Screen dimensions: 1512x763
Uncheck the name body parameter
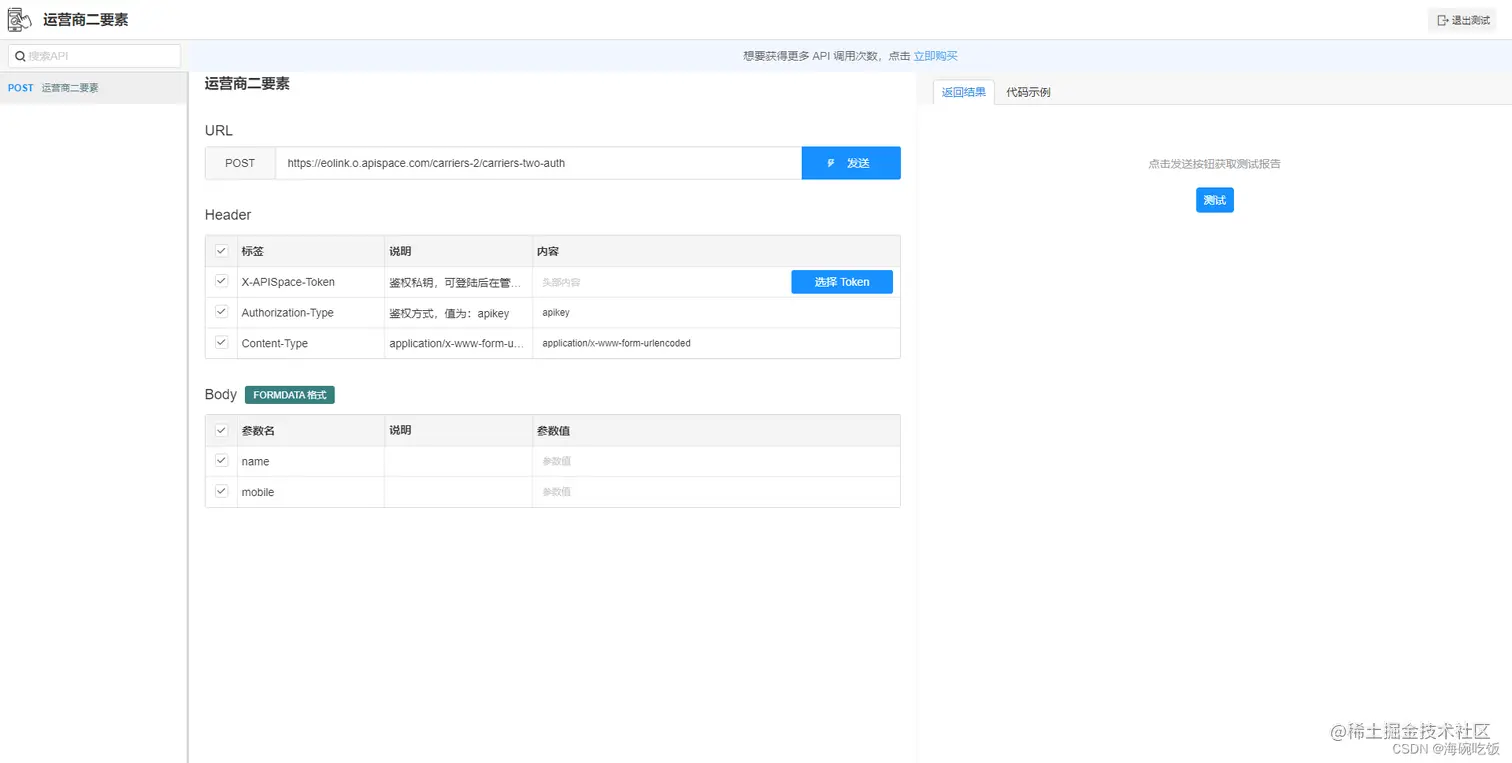coord(221,461)
